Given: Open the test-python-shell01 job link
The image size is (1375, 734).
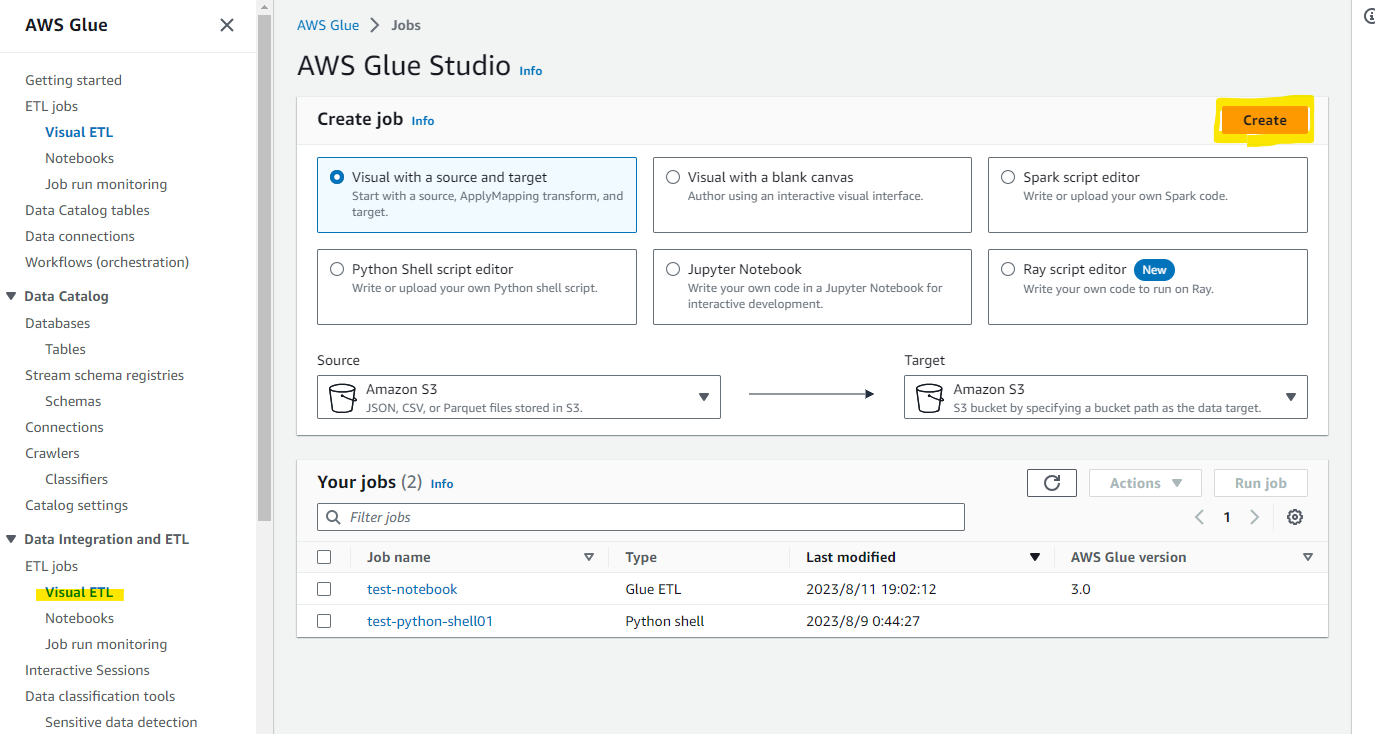Looking at the screenshot, I should coord(430,621).
